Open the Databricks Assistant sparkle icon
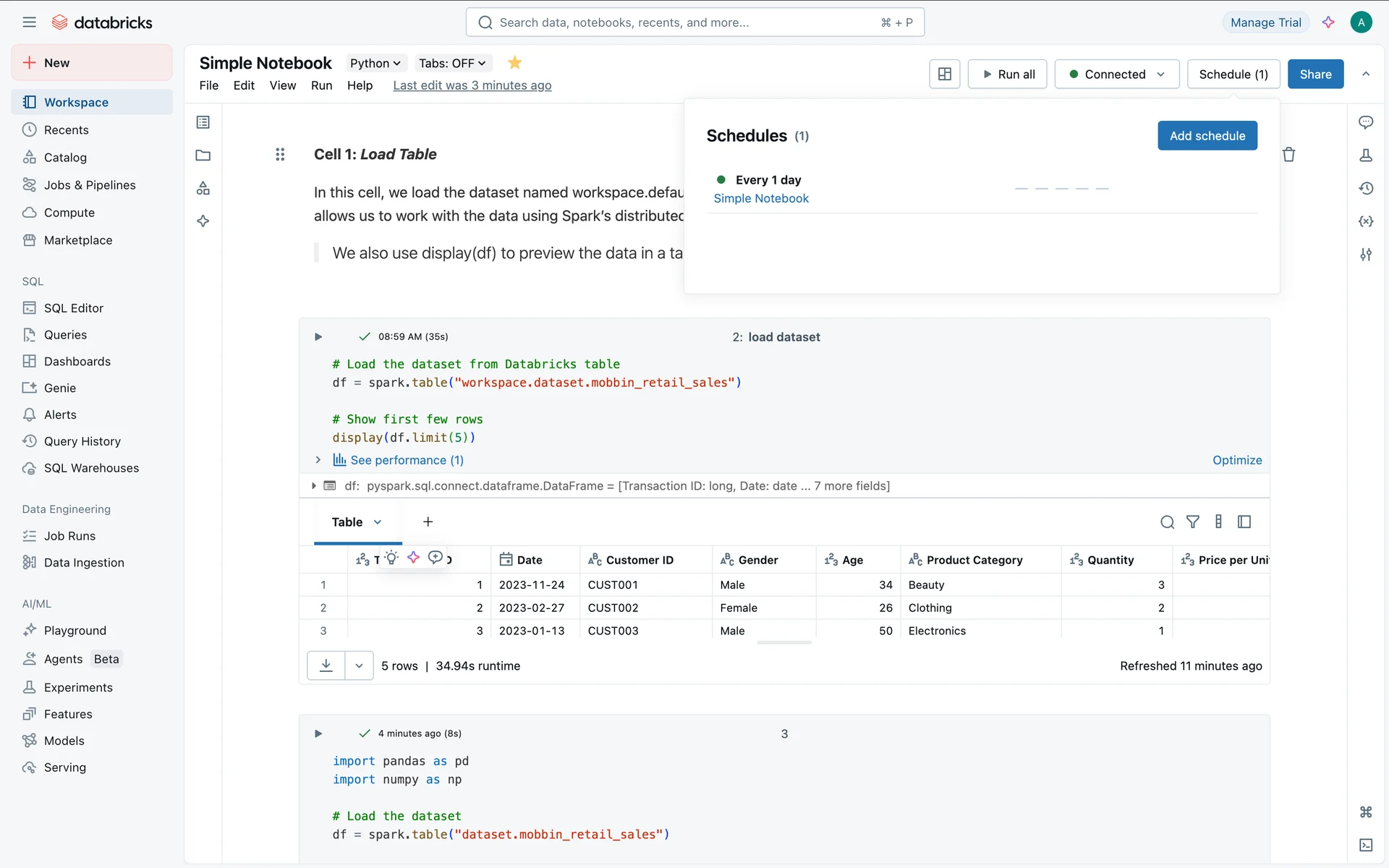Image resolution: width=1389 pixels, height=868 pixels. [1328, 22]
